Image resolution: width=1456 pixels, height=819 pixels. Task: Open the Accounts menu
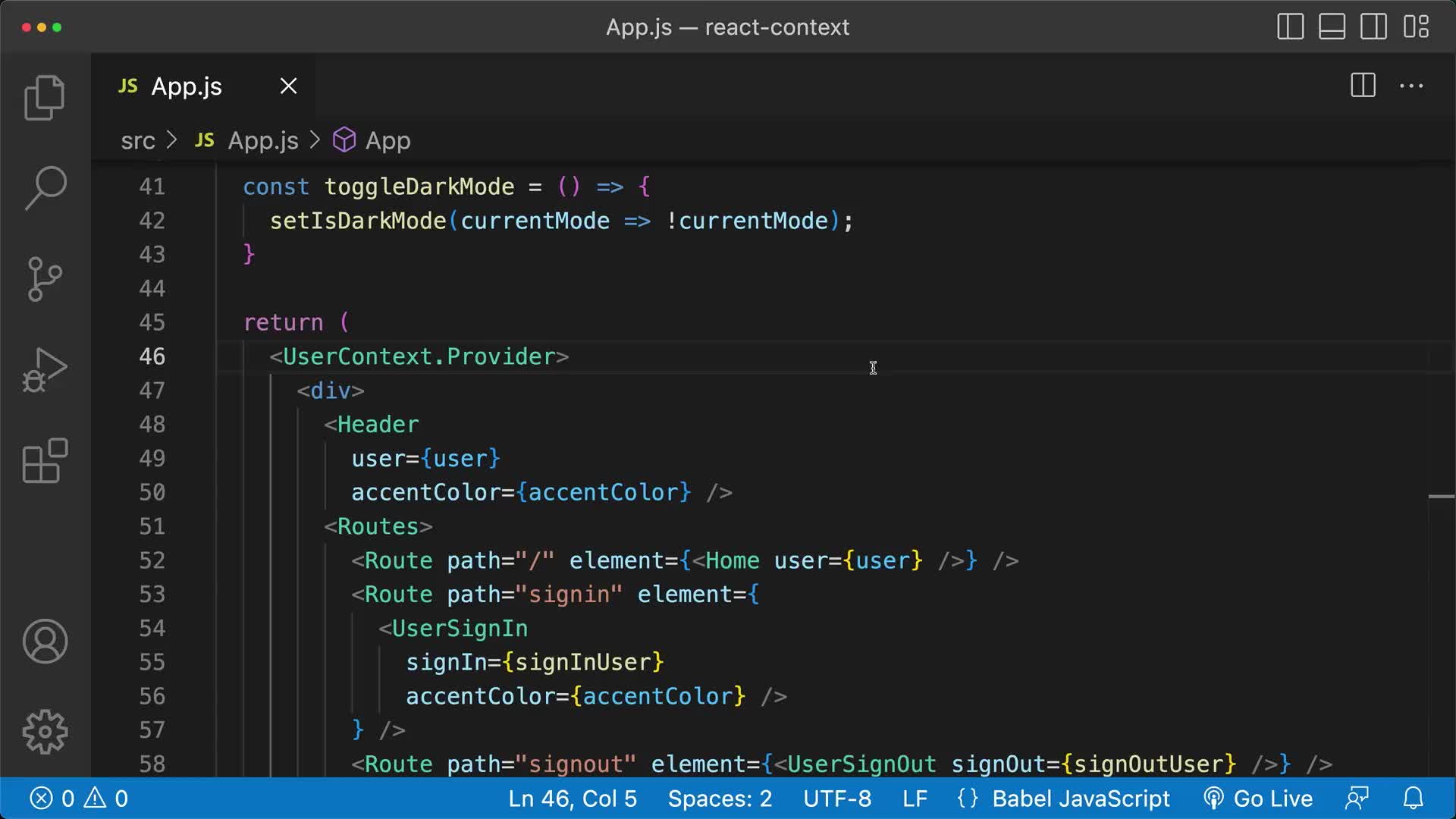[x=45, y=642]
